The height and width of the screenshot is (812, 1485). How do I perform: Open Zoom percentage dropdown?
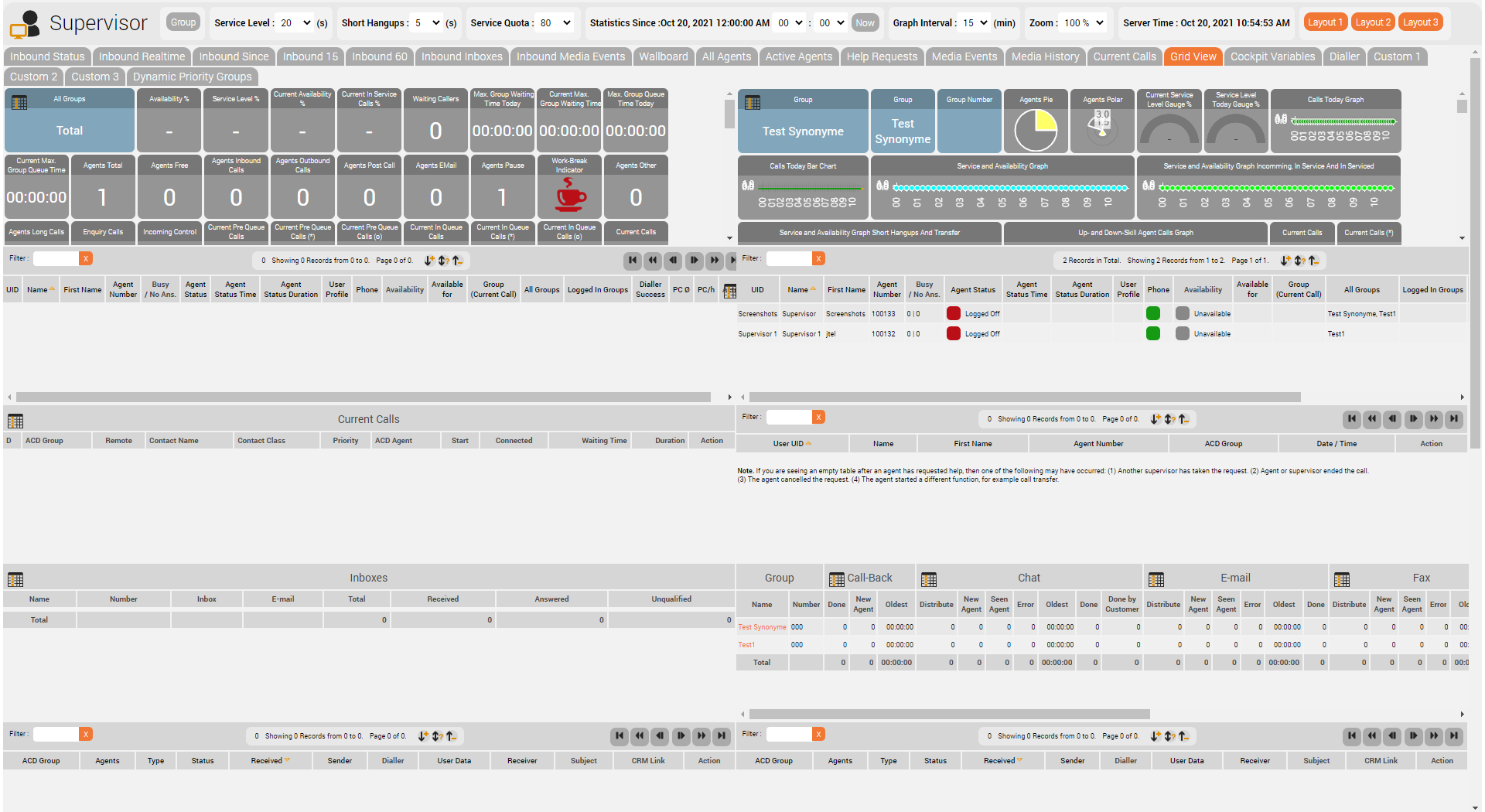coord(1084,23)
